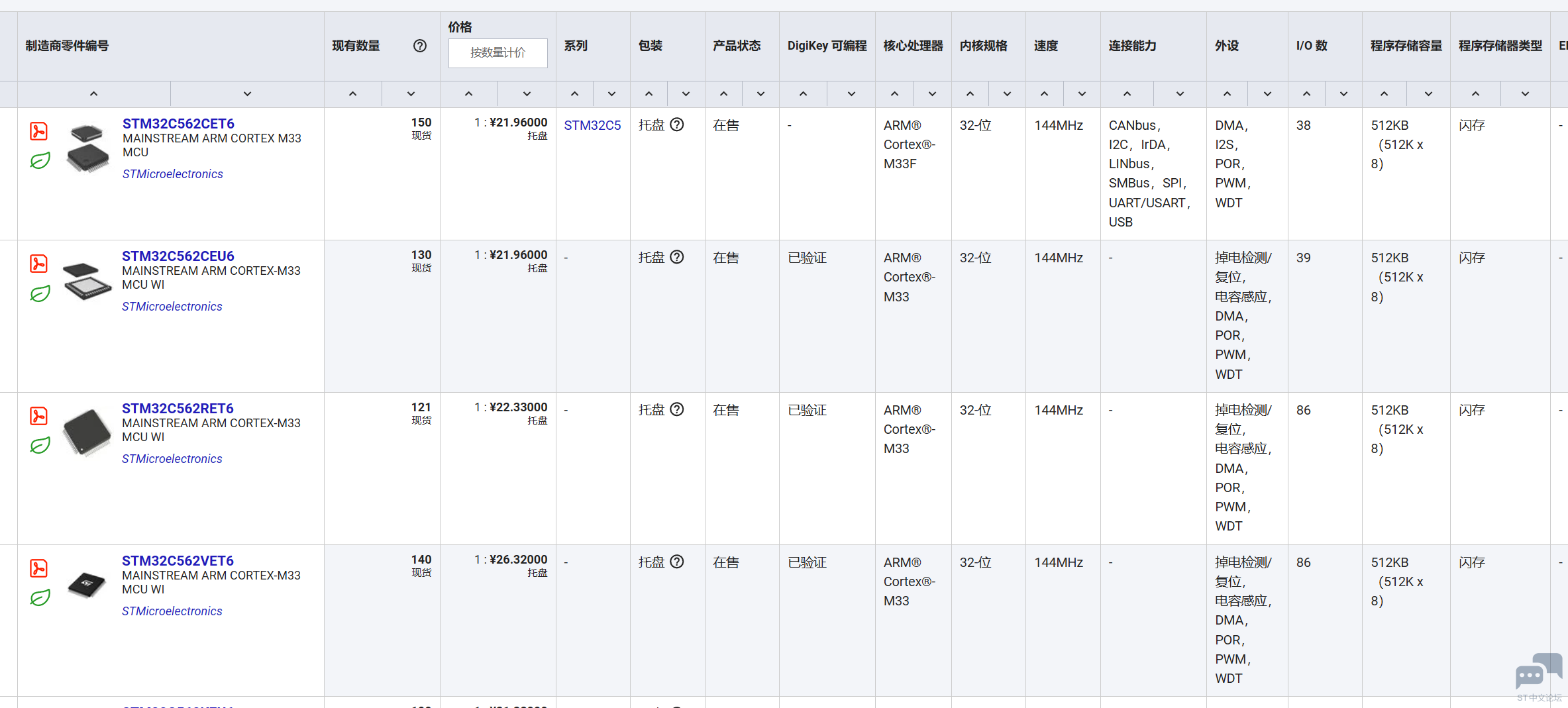Sort 程序存储容量 column descending
The width and height of the screenshot is (1568, 708).
1428,94
